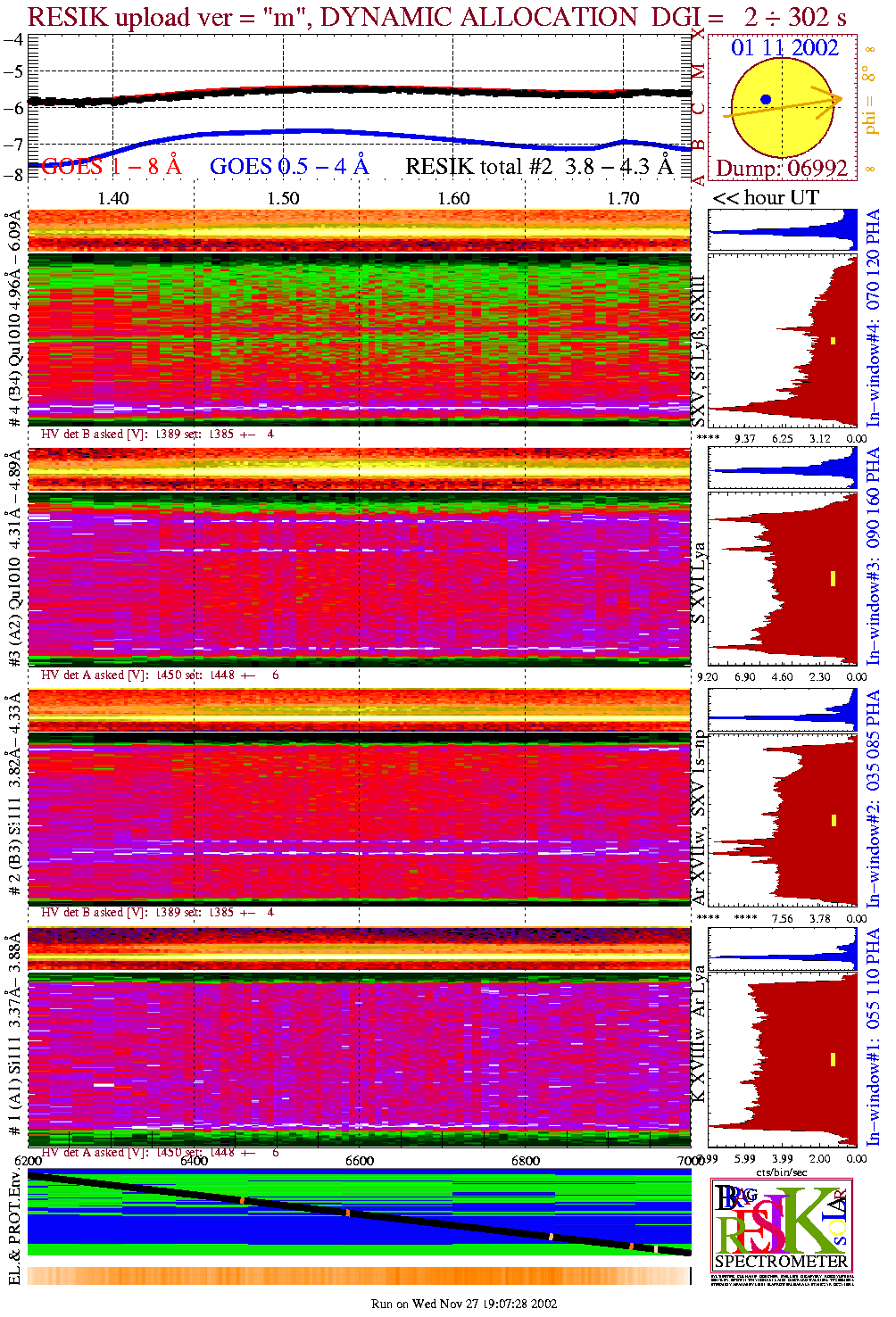
Task: Click the thick black GOES light curve
Action: (359, 91)
